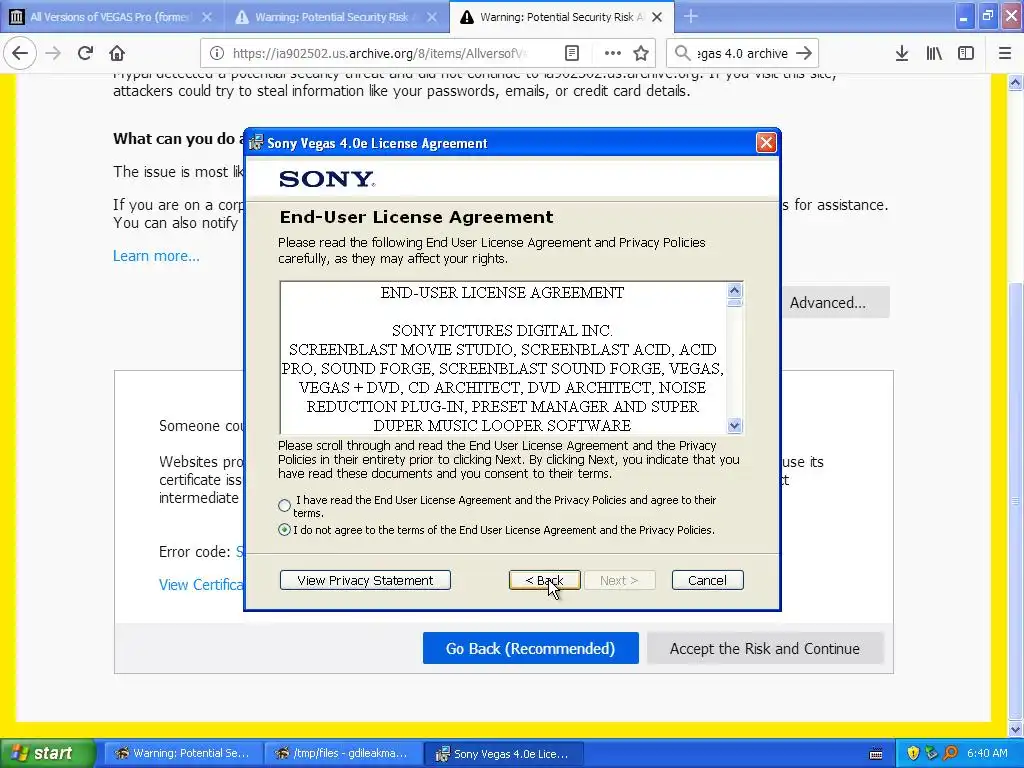
Task: Click Accept the Risk and Continue
Action: pos(765,648)
